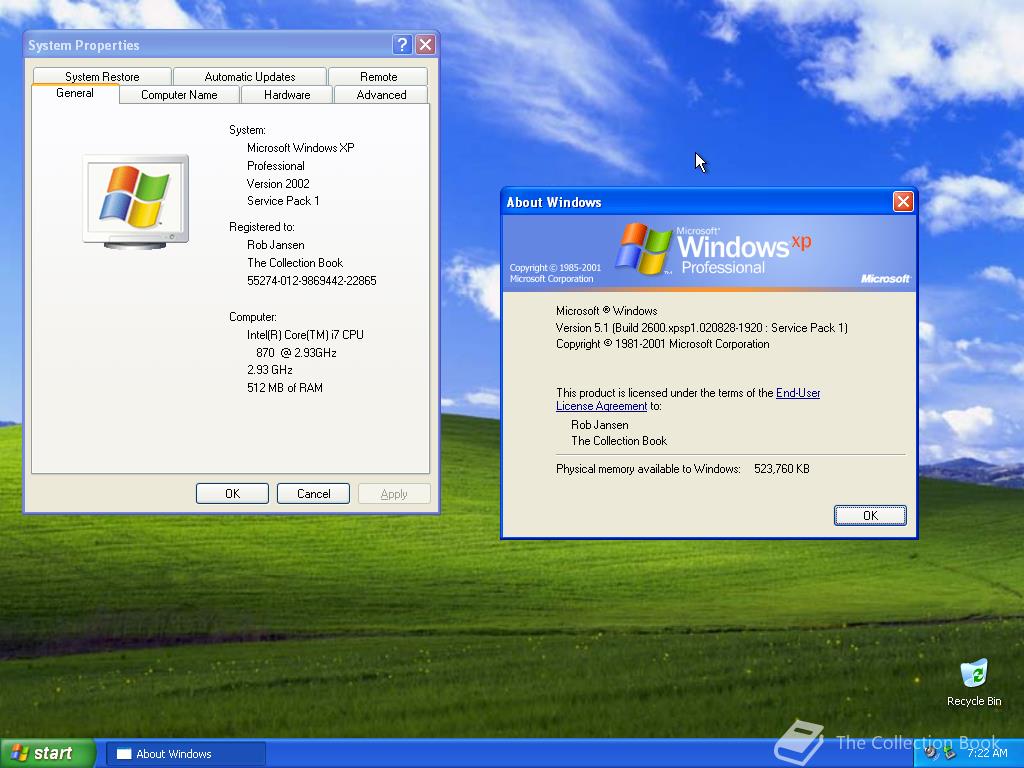The image size is (1024, 768).
Task: Click 'Rob Jansen' in About Windows
Action: click(x=600, y=424)
